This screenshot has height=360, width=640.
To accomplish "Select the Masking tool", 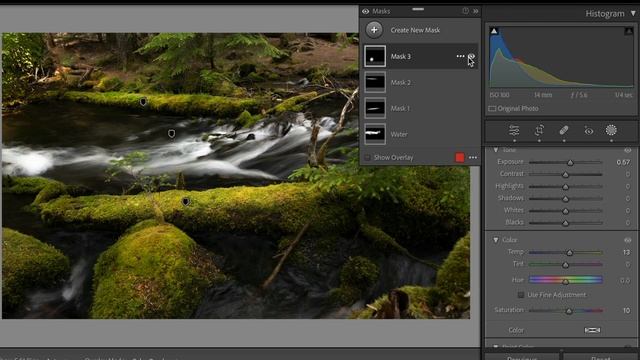I will click(611, 130).
